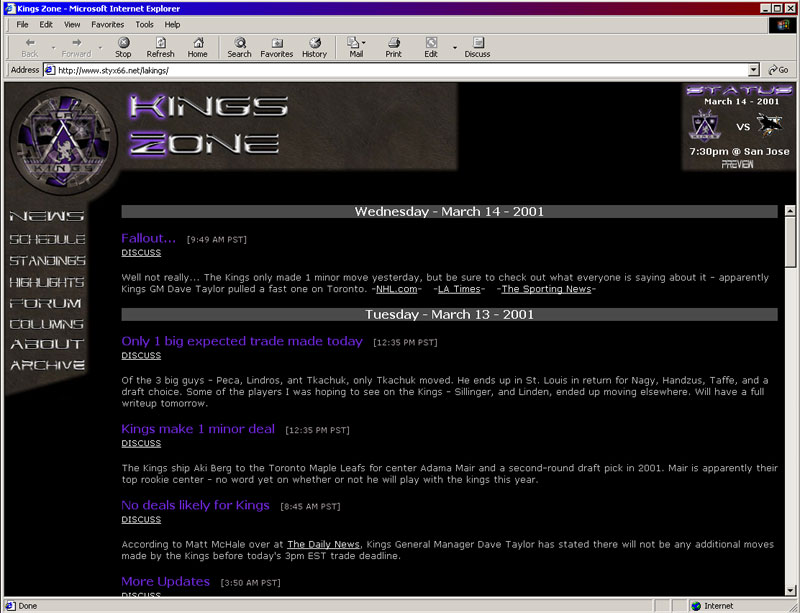Open the NHL.com link

[x=396, y=289]
